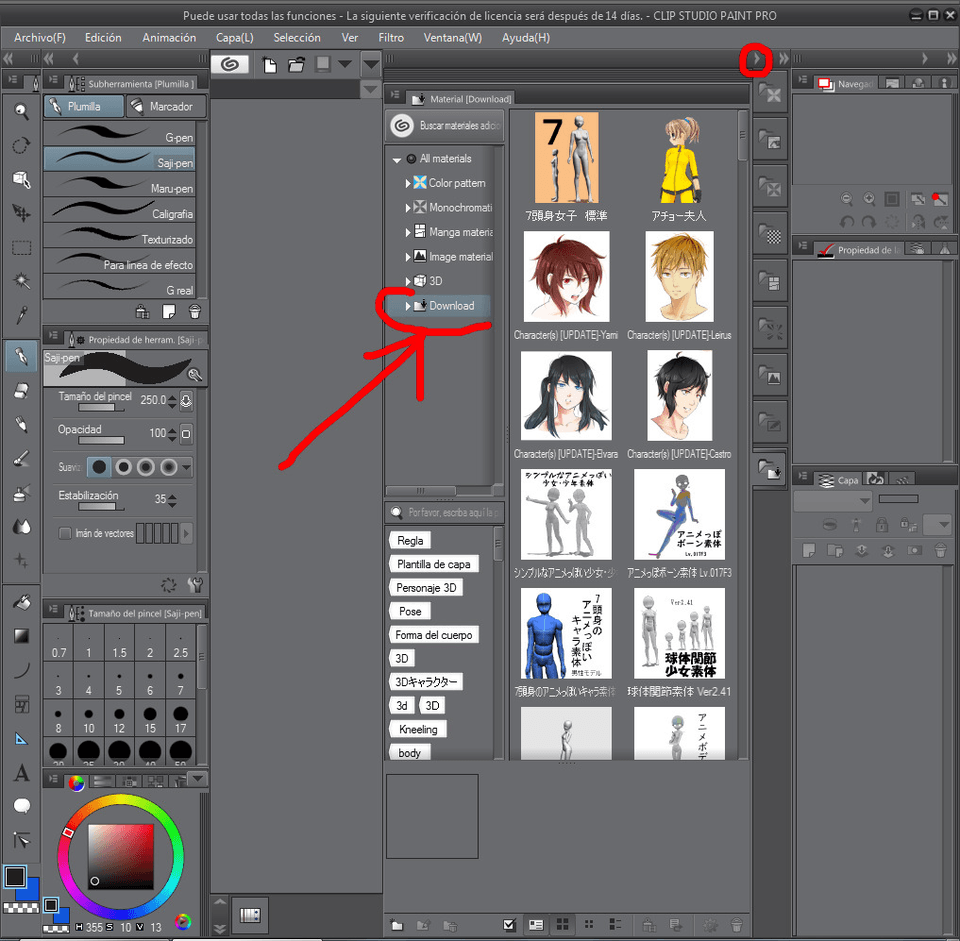Select the Ruler triangle tool
The height and width of the screenshot is (941, 960).
[x=21, y=739]
